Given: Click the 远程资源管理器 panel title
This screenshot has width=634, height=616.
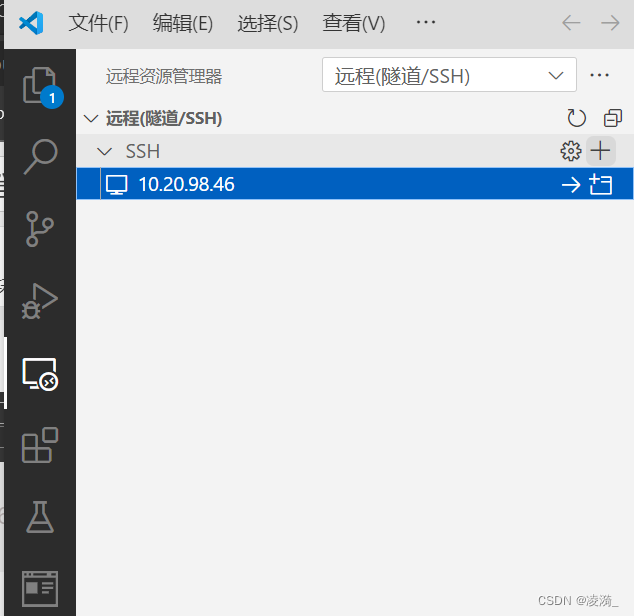Looking at the screenshot, I should (164, 76).
